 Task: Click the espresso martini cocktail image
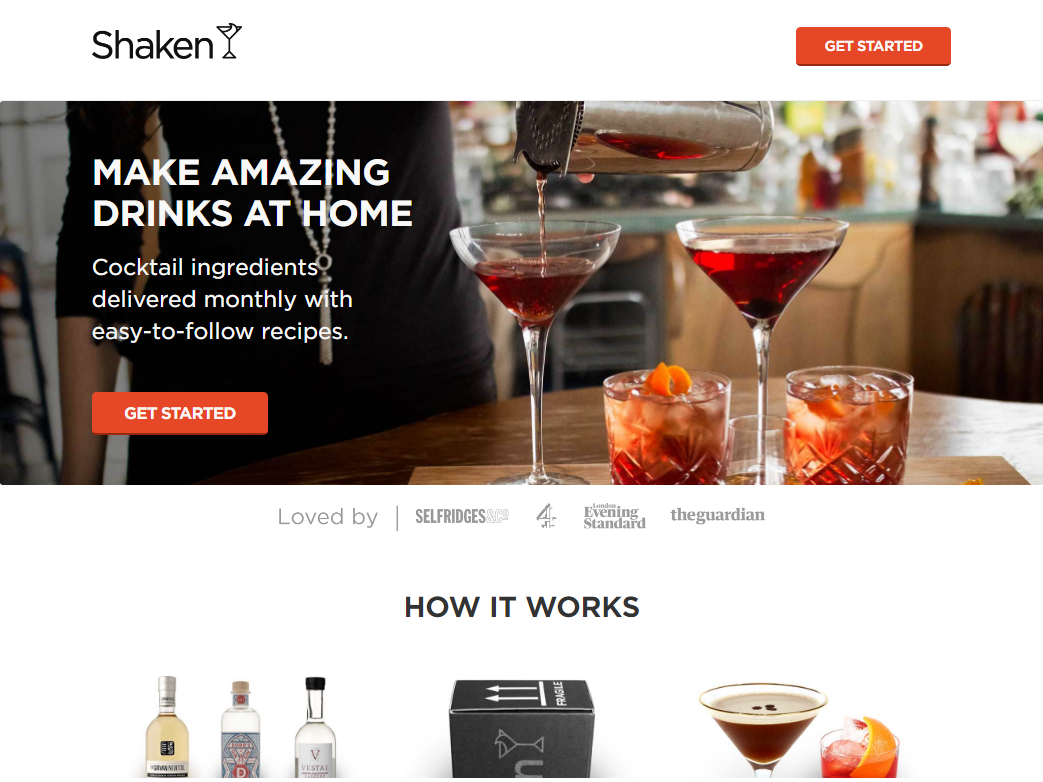(762, 730)
